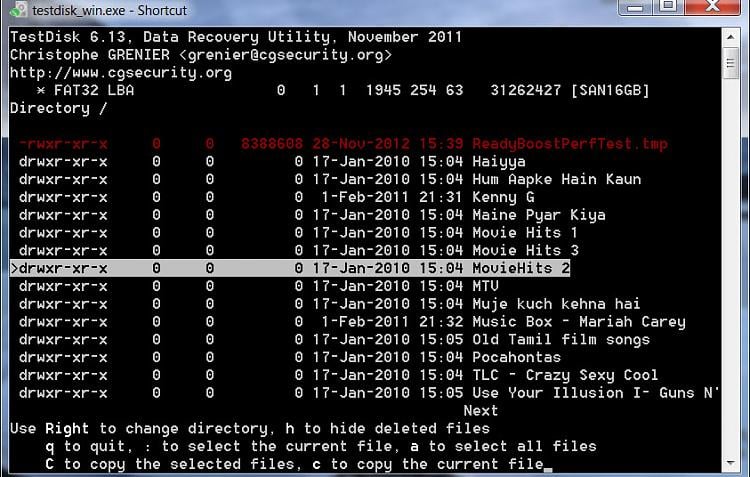
Task: Click the FAT32 LBA partition line
Action: [x=343, y=90]
